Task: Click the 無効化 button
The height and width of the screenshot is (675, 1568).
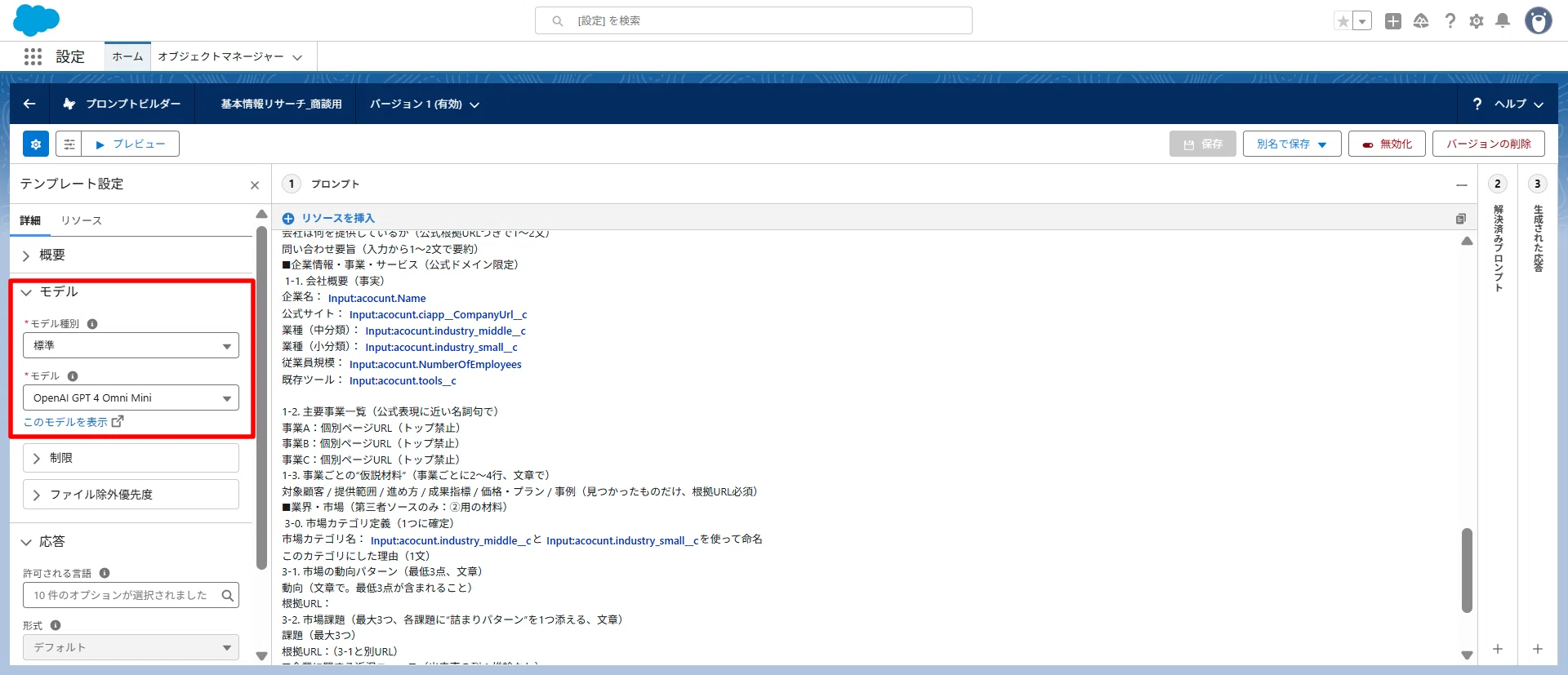Action: pos(1387,144)
